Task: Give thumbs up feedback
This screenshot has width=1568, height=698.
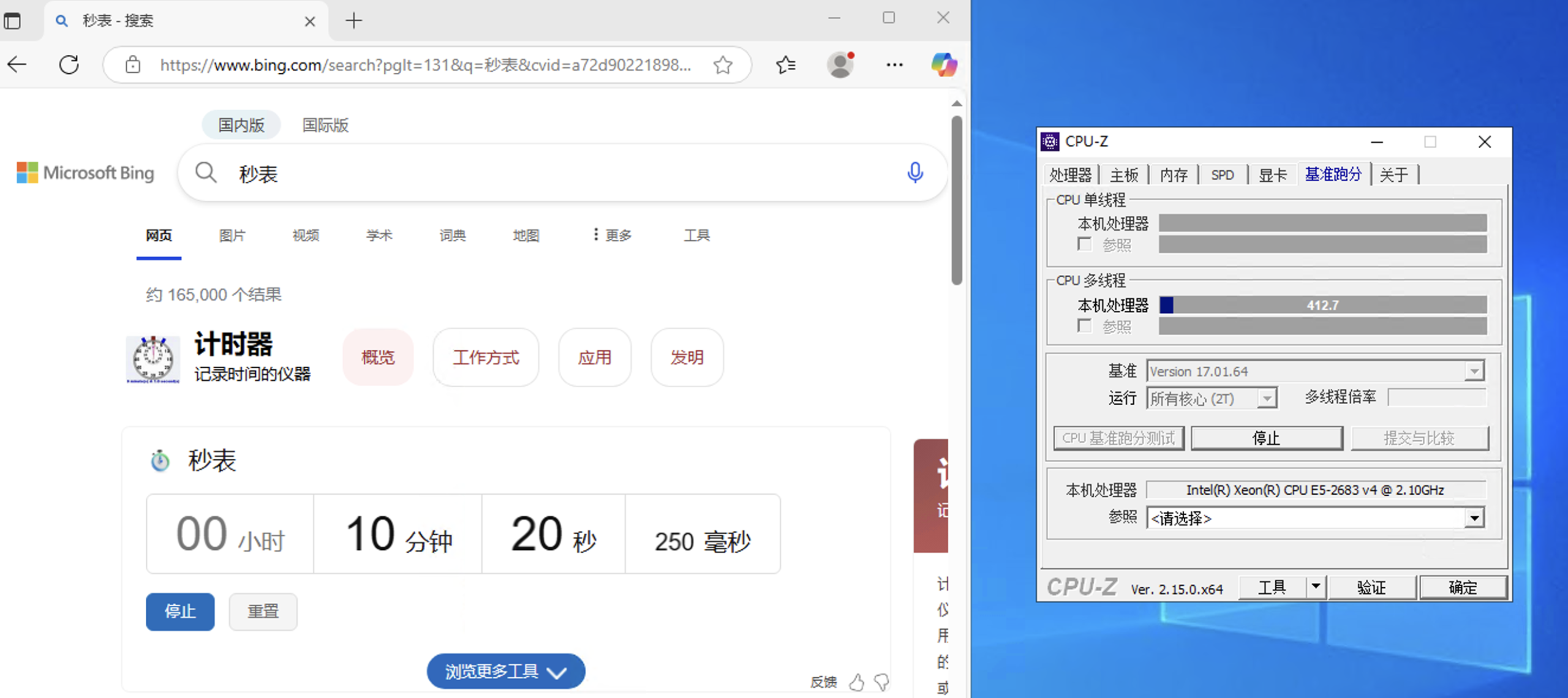Action: 856,682
